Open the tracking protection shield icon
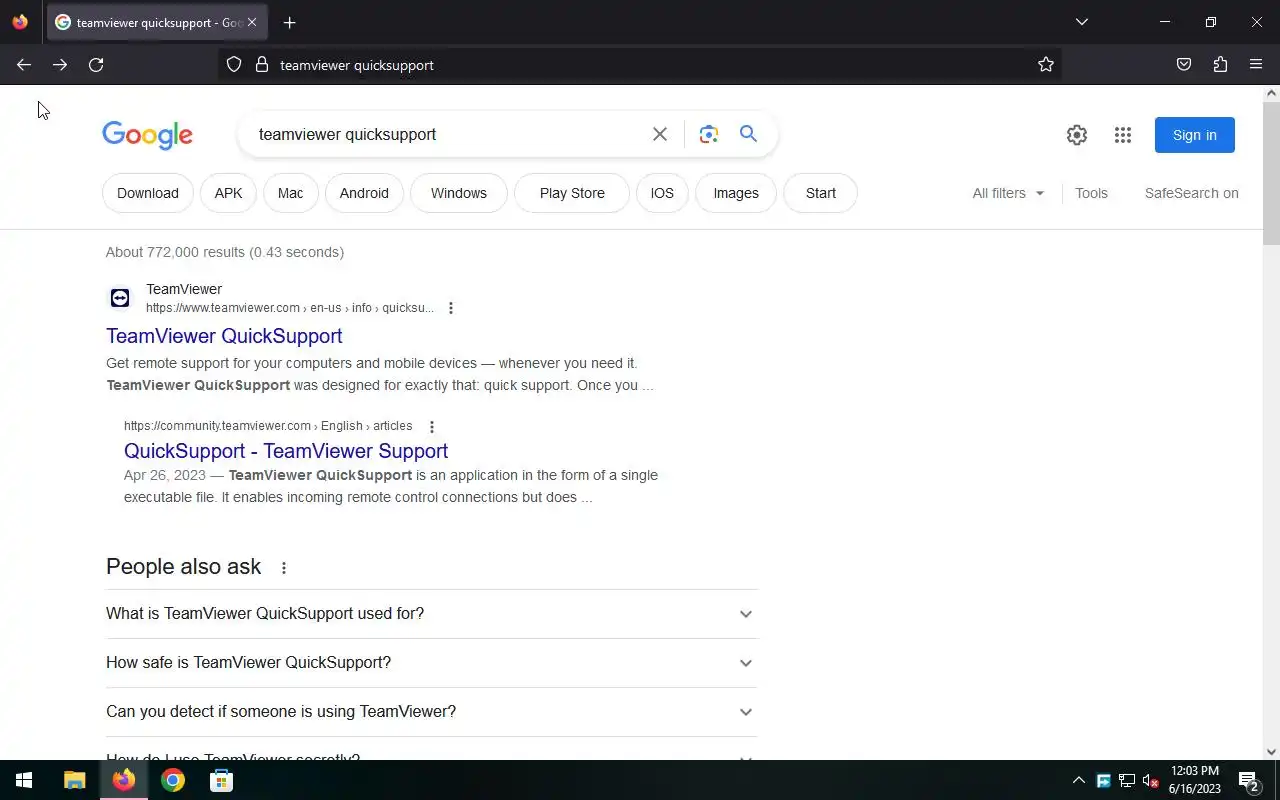 tap(234, 65)
